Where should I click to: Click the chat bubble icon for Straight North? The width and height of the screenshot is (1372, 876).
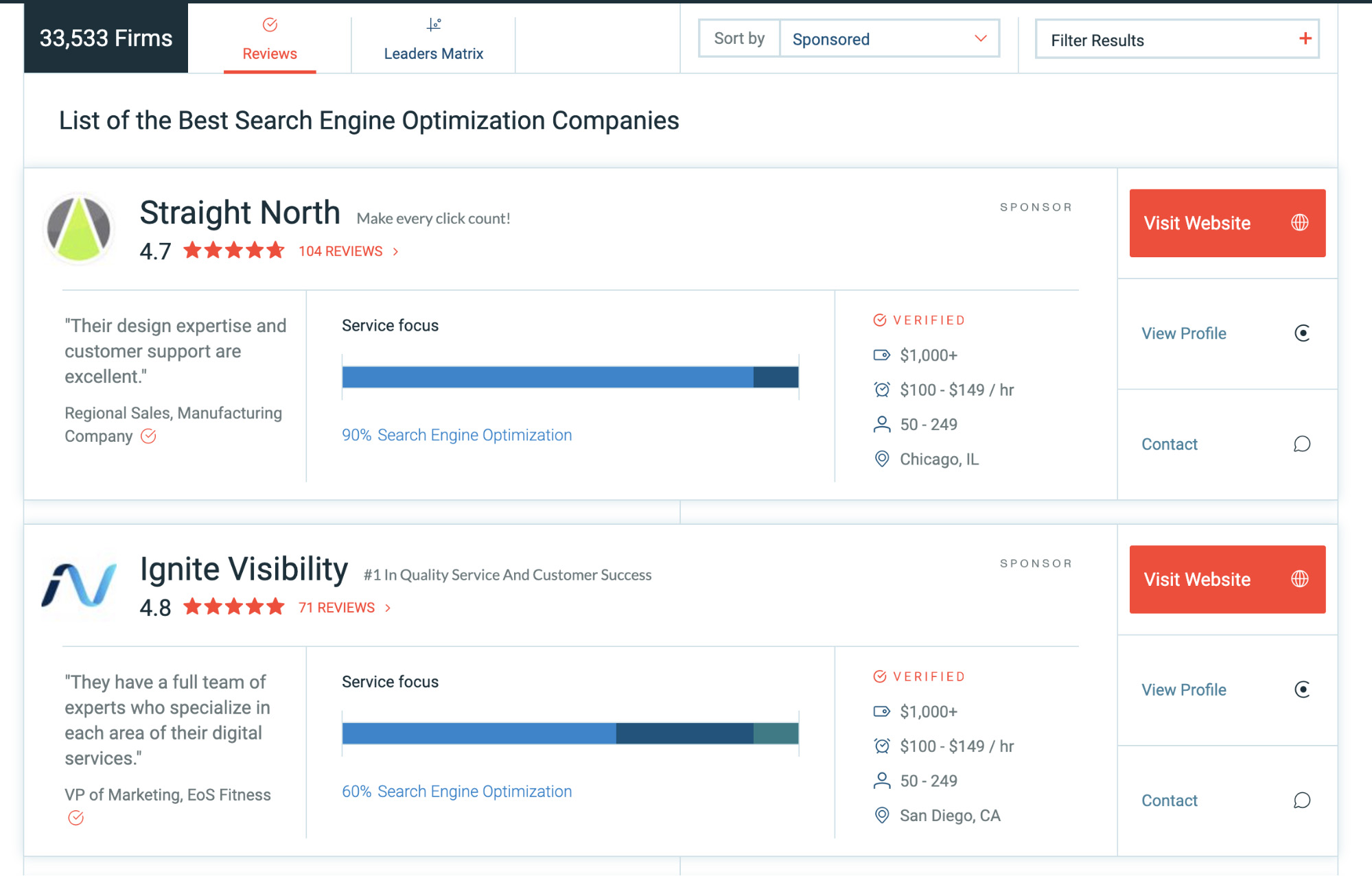[x=1302, y=444]
